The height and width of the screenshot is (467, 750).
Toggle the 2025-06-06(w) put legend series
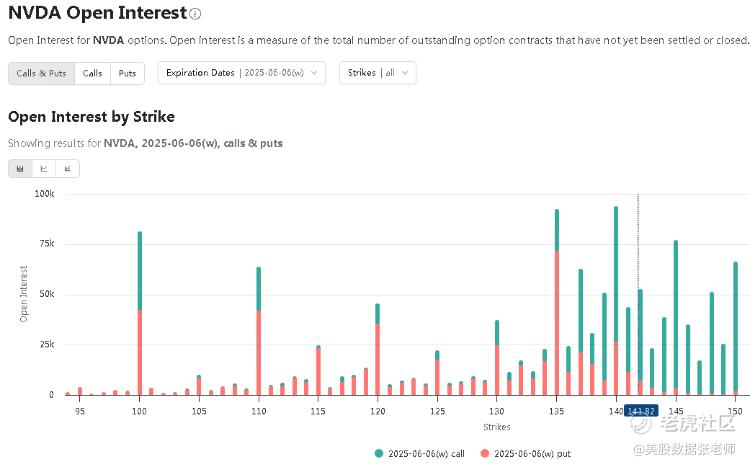[x=526, y=454]
